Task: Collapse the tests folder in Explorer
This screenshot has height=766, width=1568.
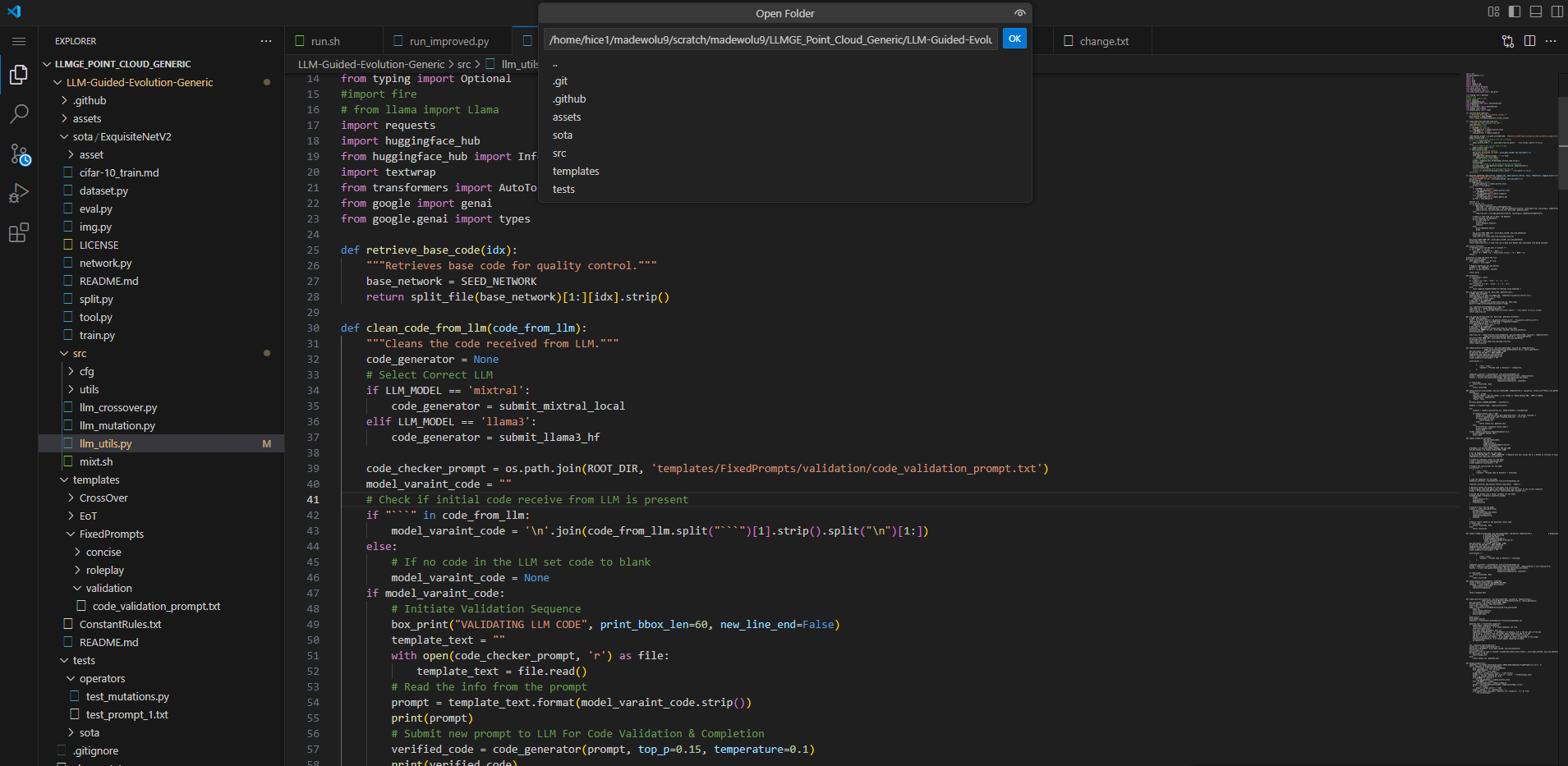Action: click(x=64, y=660)
